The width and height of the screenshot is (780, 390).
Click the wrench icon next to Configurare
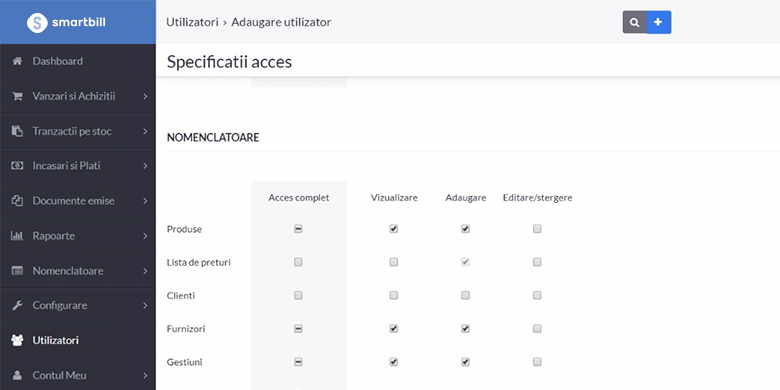tap(17, 305)
